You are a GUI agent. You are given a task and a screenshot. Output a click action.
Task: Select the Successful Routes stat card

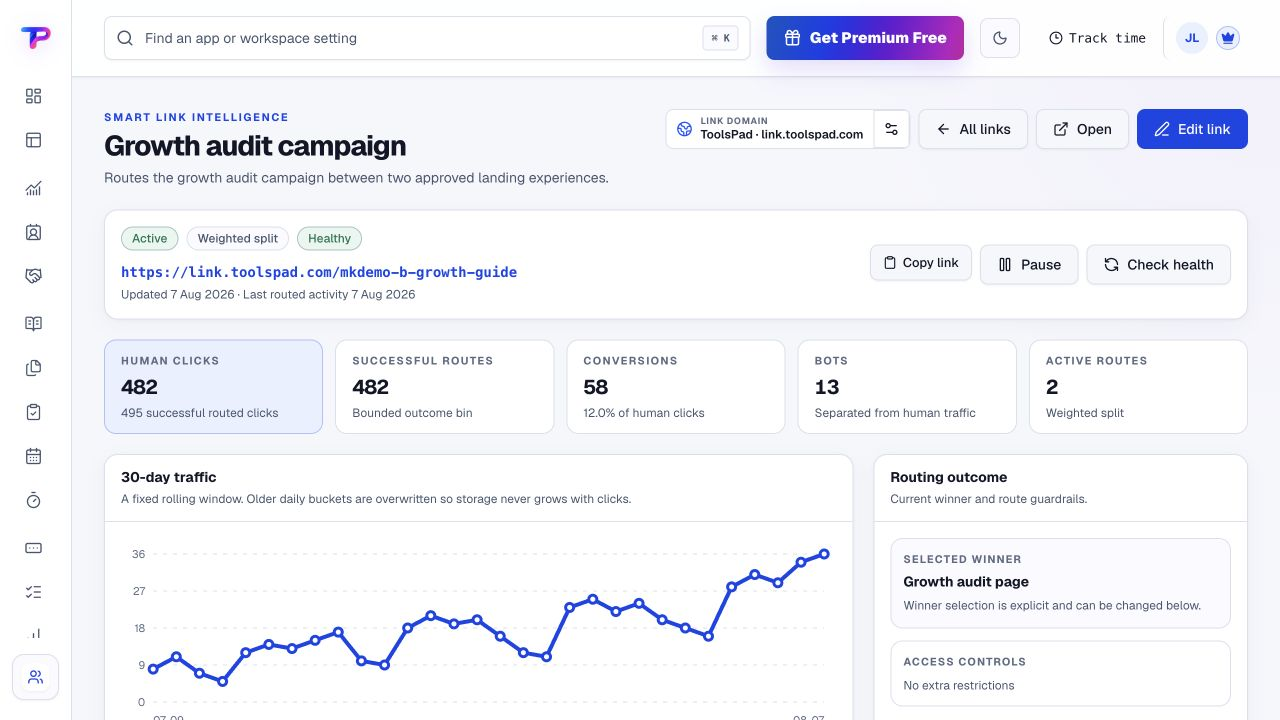tap(444, 387)
